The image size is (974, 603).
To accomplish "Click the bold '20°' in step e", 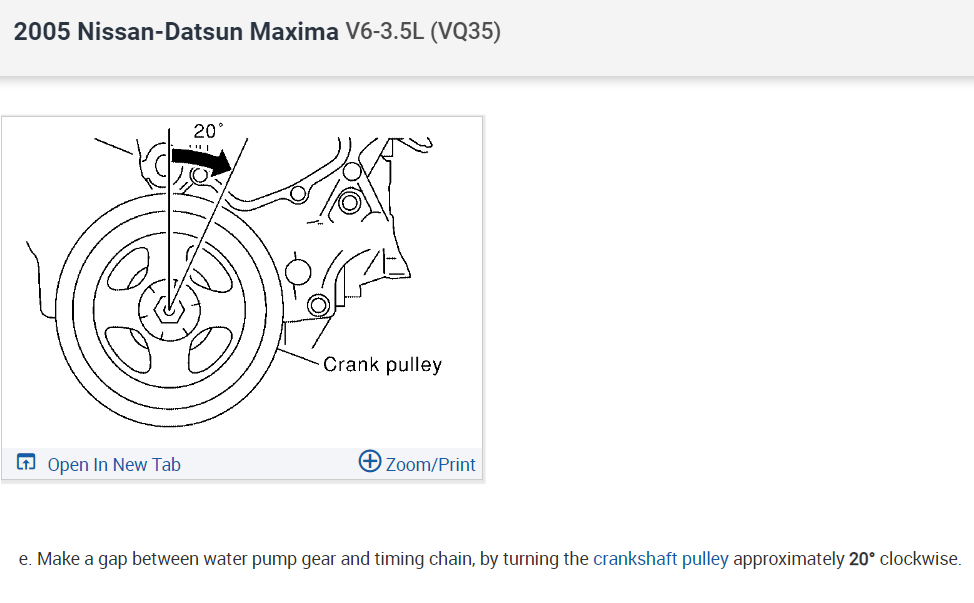I will click(x=863, y=559).
